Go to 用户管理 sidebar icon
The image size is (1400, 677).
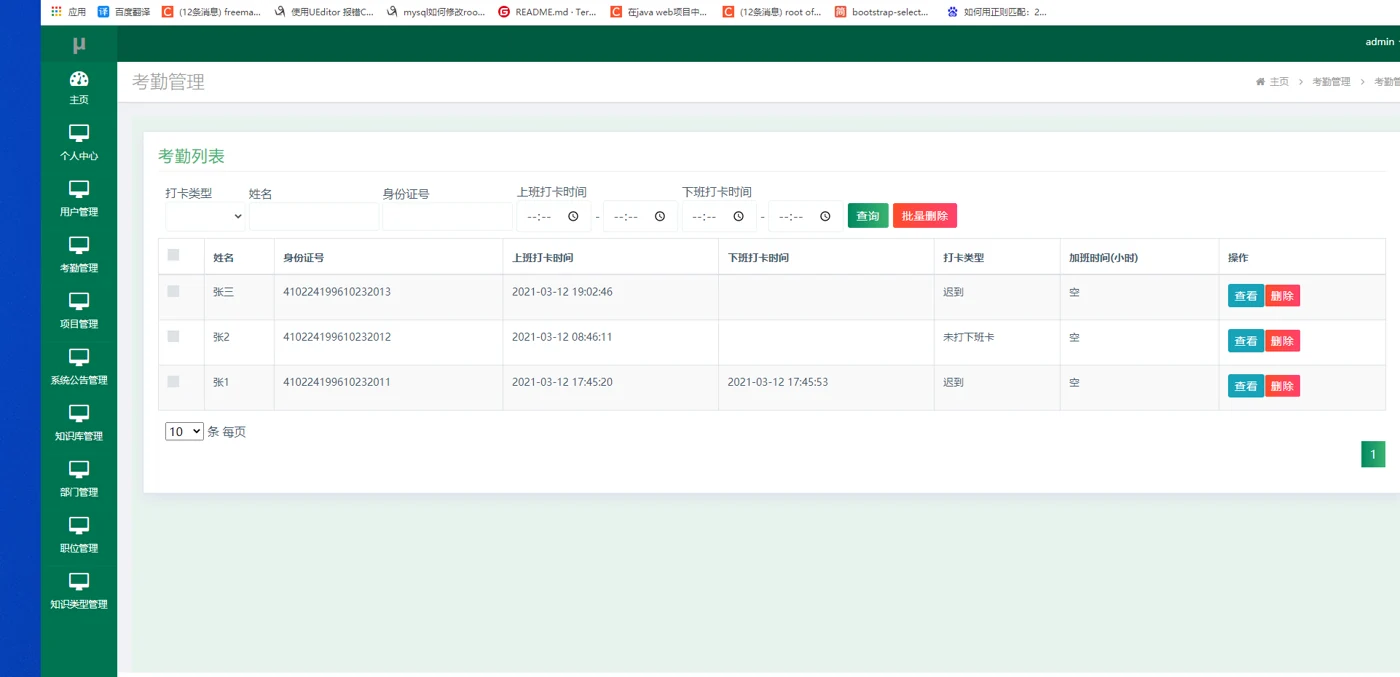point(79,189)
